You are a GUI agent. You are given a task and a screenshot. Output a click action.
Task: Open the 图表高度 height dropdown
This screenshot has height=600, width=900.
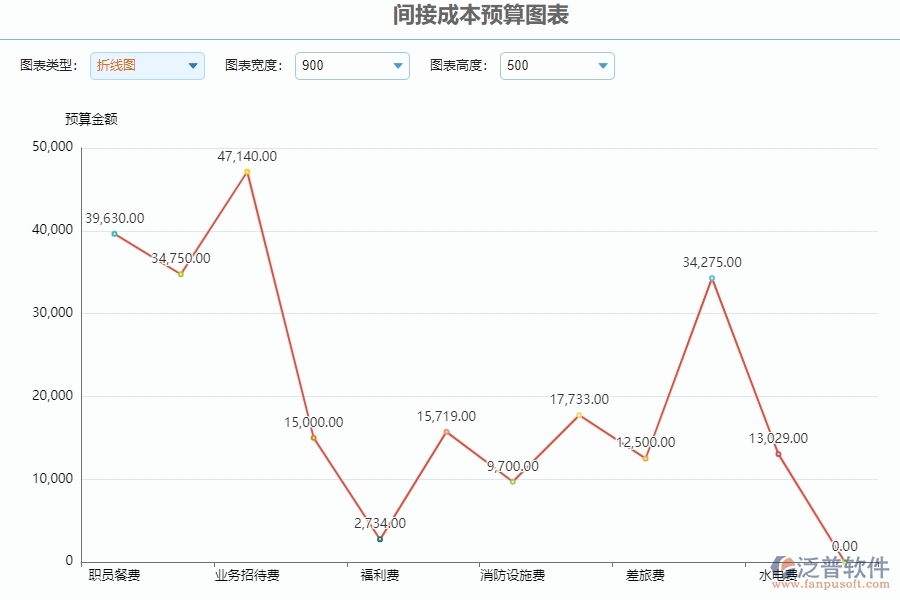pos(557,65)
